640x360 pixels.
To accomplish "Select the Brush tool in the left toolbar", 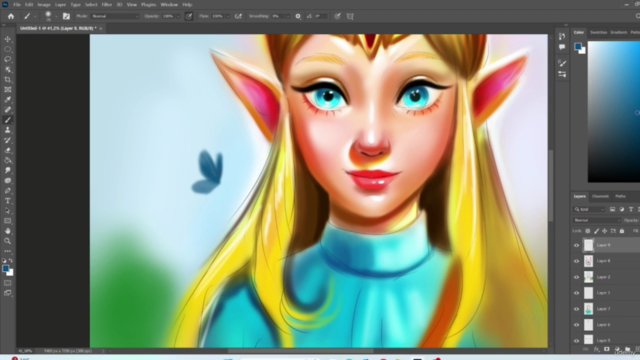I will [8, 120].
